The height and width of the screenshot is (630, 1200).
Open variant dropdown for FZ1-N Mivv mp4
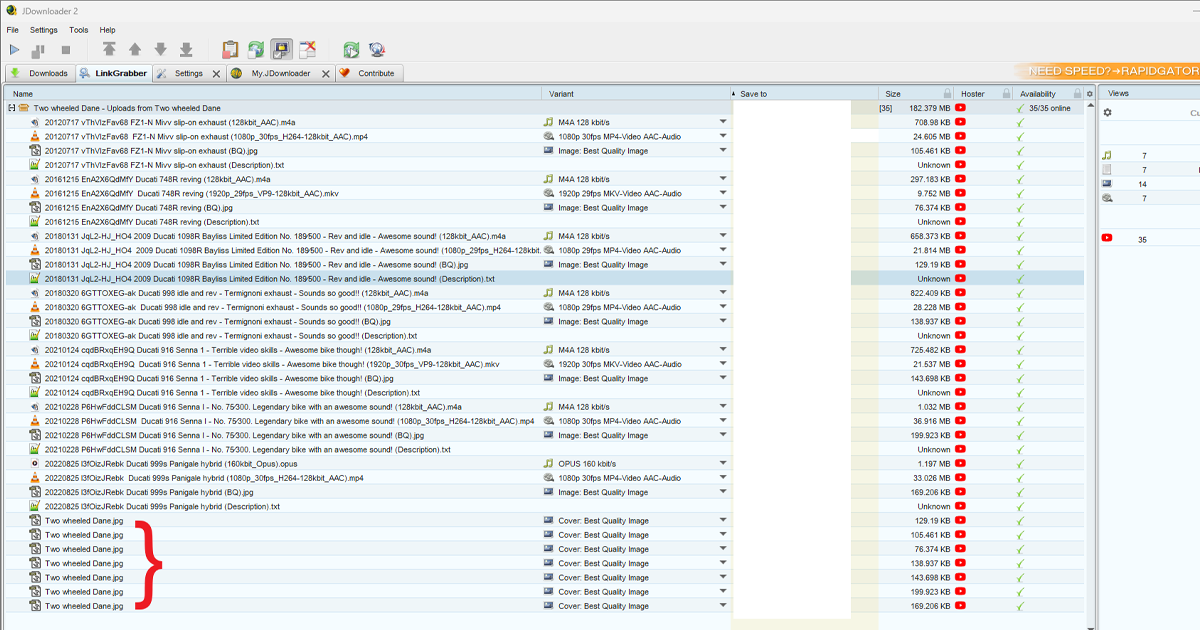coord(723,136)
